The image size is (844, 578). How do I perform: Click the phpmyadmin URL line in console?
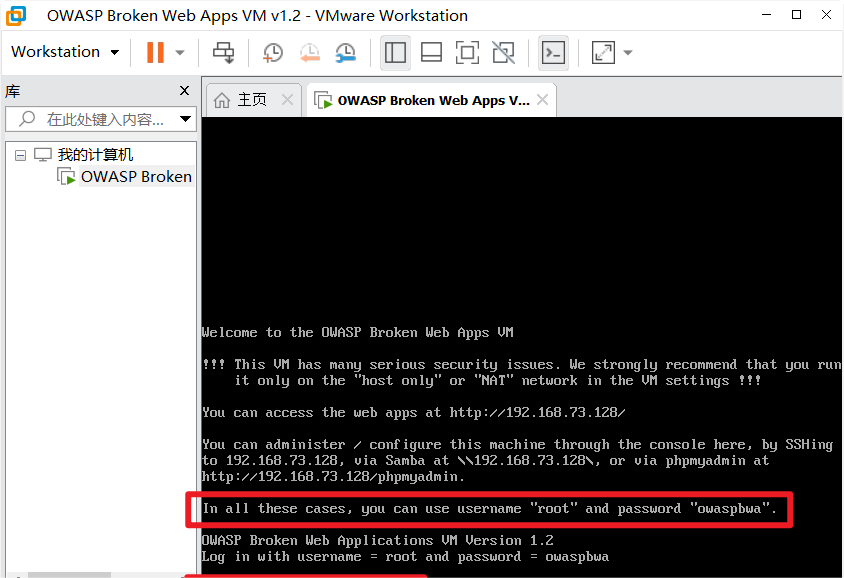click(x=333, y=477)
